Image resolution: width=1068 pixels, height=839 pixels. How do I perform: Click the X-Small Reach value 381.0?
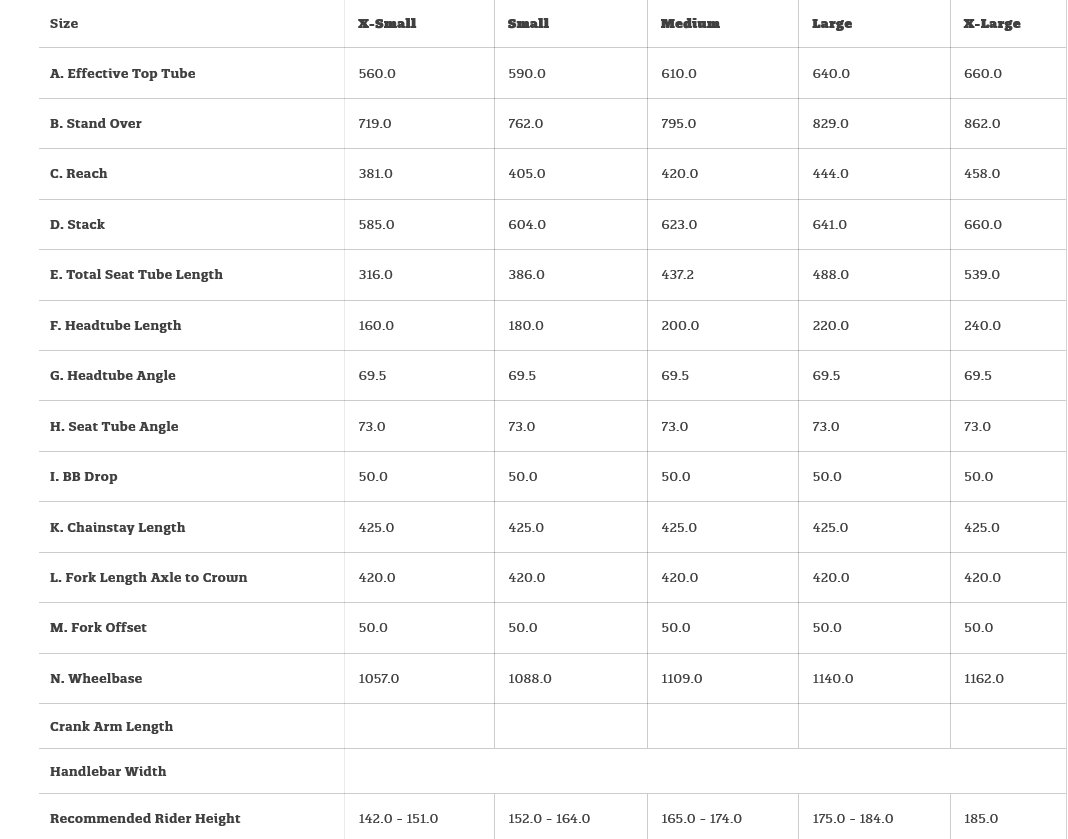[x=376, y=174]
